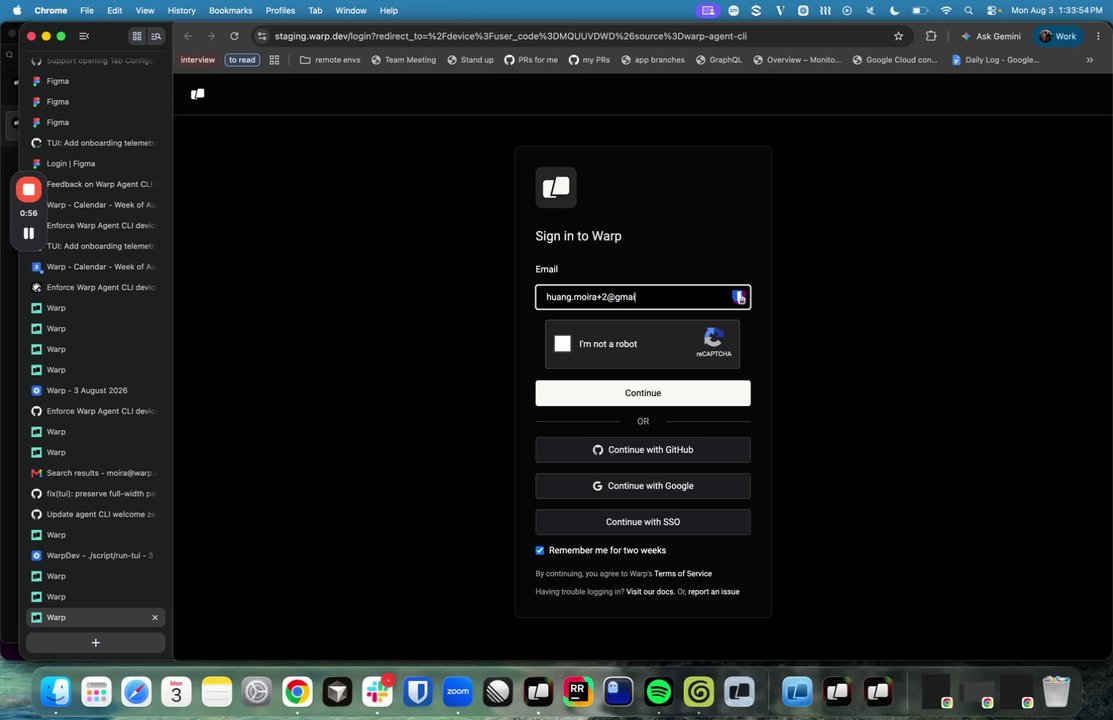Open the remote envs bookmark folder
This screenshot has height=720, width=1113.
pos(330,60)
